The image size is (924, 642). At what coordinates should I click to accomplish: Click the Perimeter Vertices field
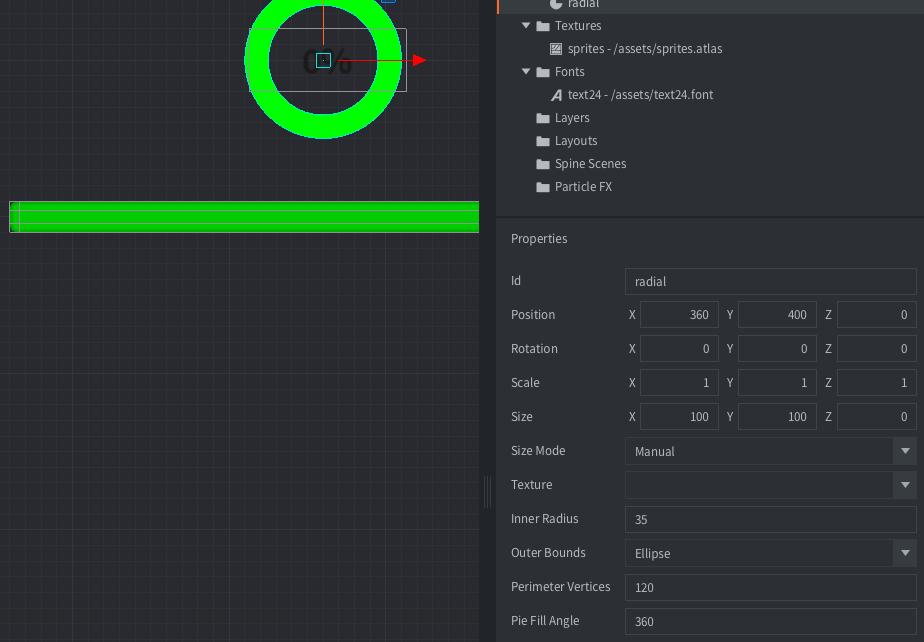(771, 588)
